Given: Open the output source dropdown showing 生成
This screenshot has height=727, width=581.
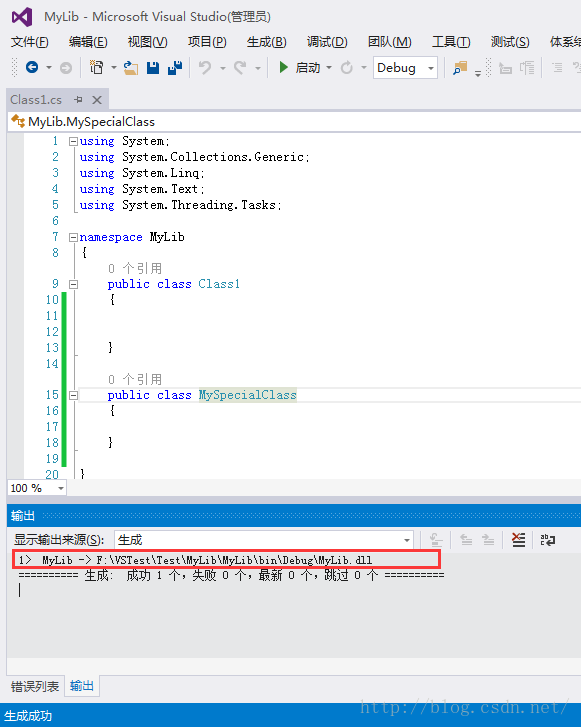Looking at the screenshot, I should coord(263,540).
